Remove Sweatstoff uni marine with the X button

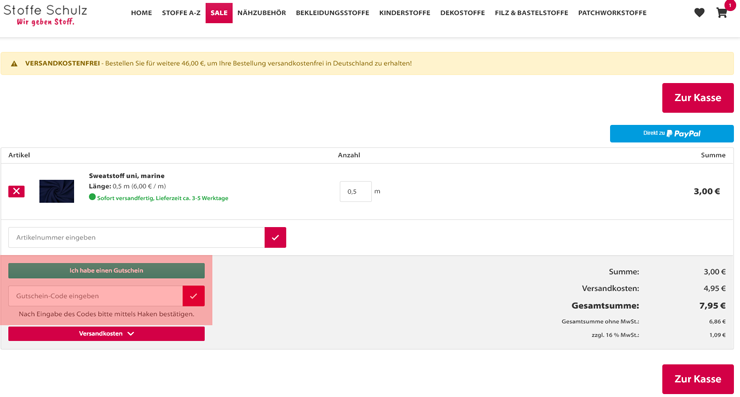17,191
